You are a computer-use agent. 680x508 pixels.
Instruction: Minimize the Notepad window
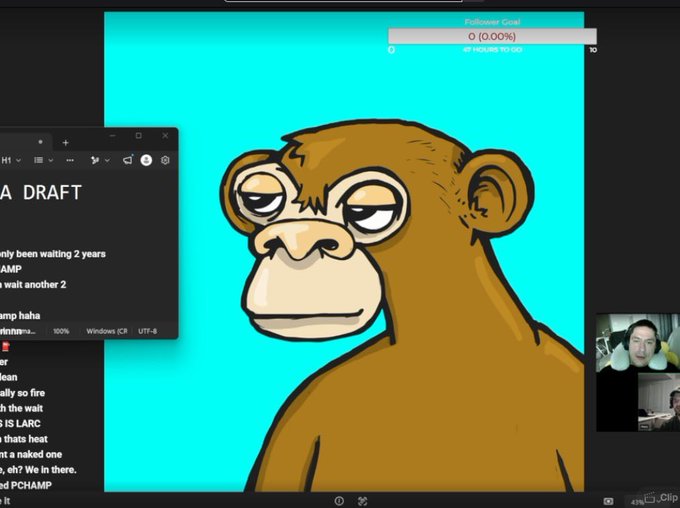tap(112, 136)
